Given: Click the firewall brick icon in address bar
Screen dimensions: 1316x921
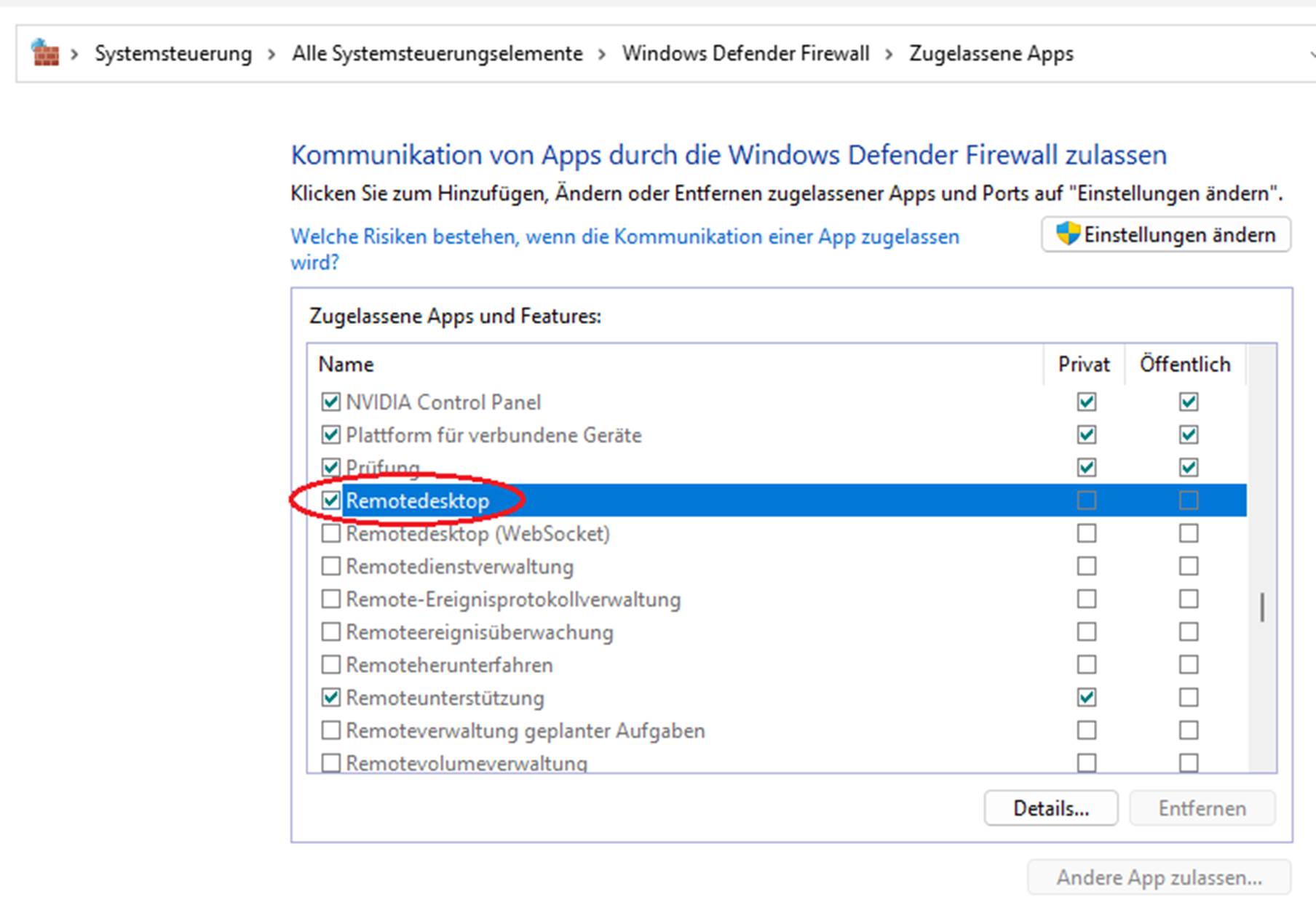Looking at the screenshot, I should (44, 53).
